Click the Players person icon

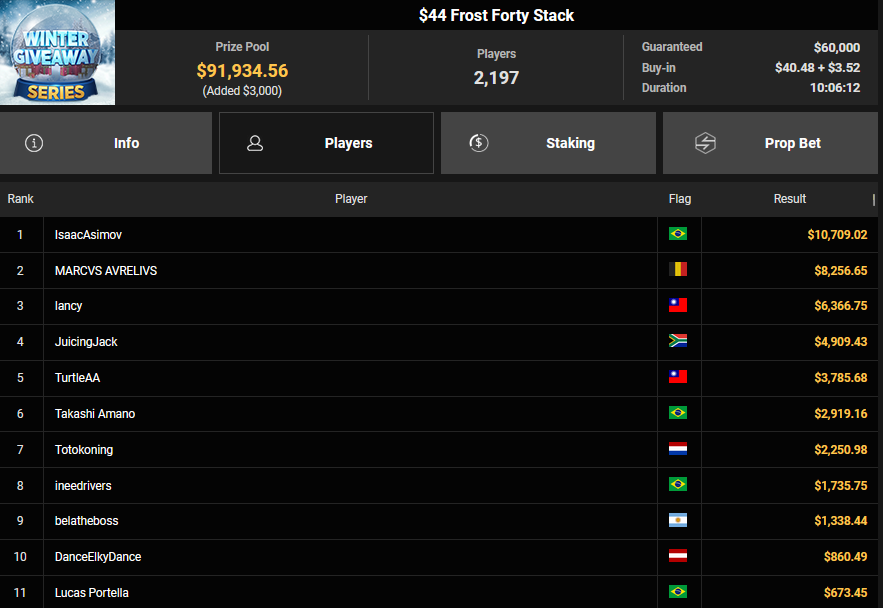[x=255, y=143]
